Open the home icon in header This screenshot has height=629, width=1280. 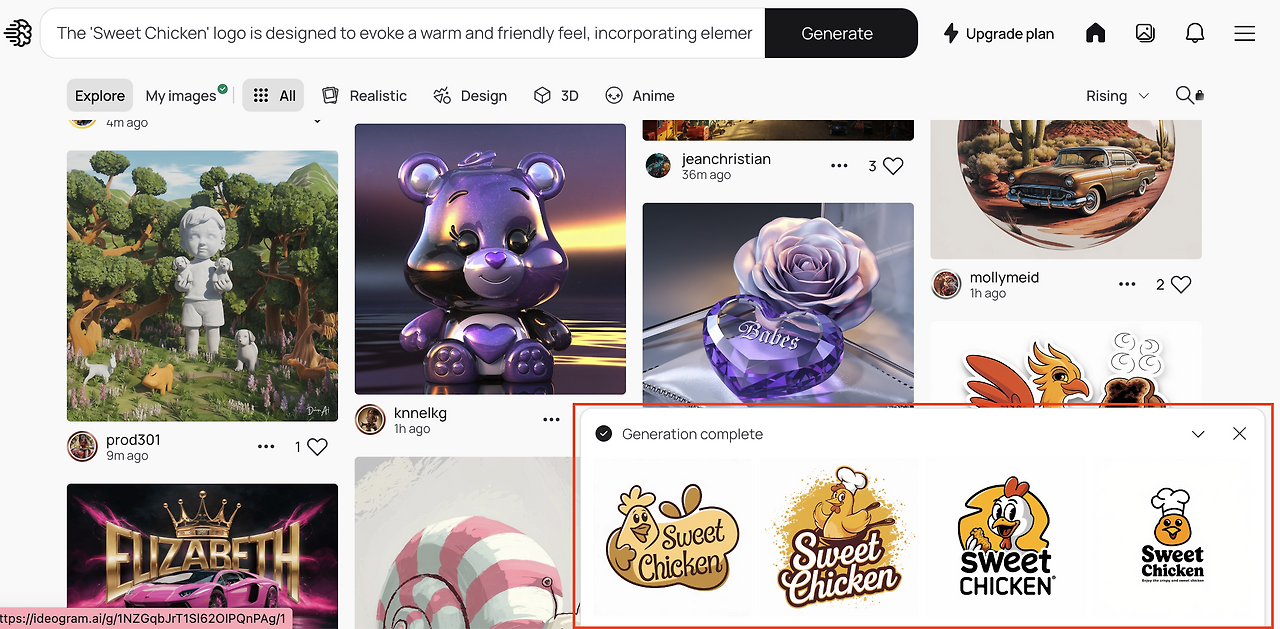tap(1096, 33)
